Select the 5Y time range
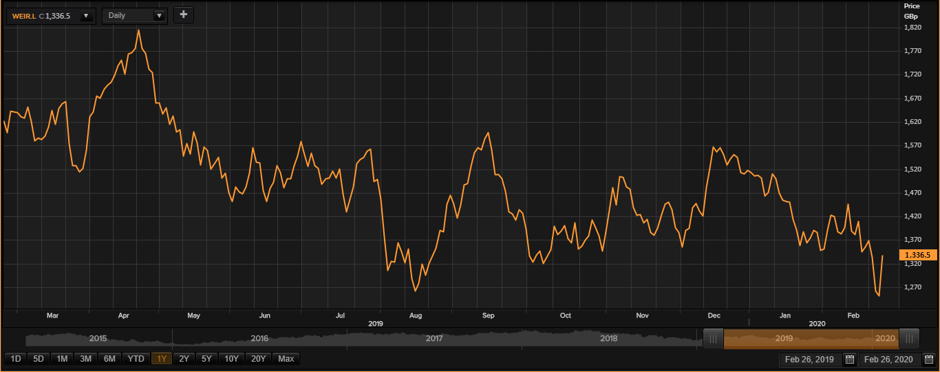 207,359
